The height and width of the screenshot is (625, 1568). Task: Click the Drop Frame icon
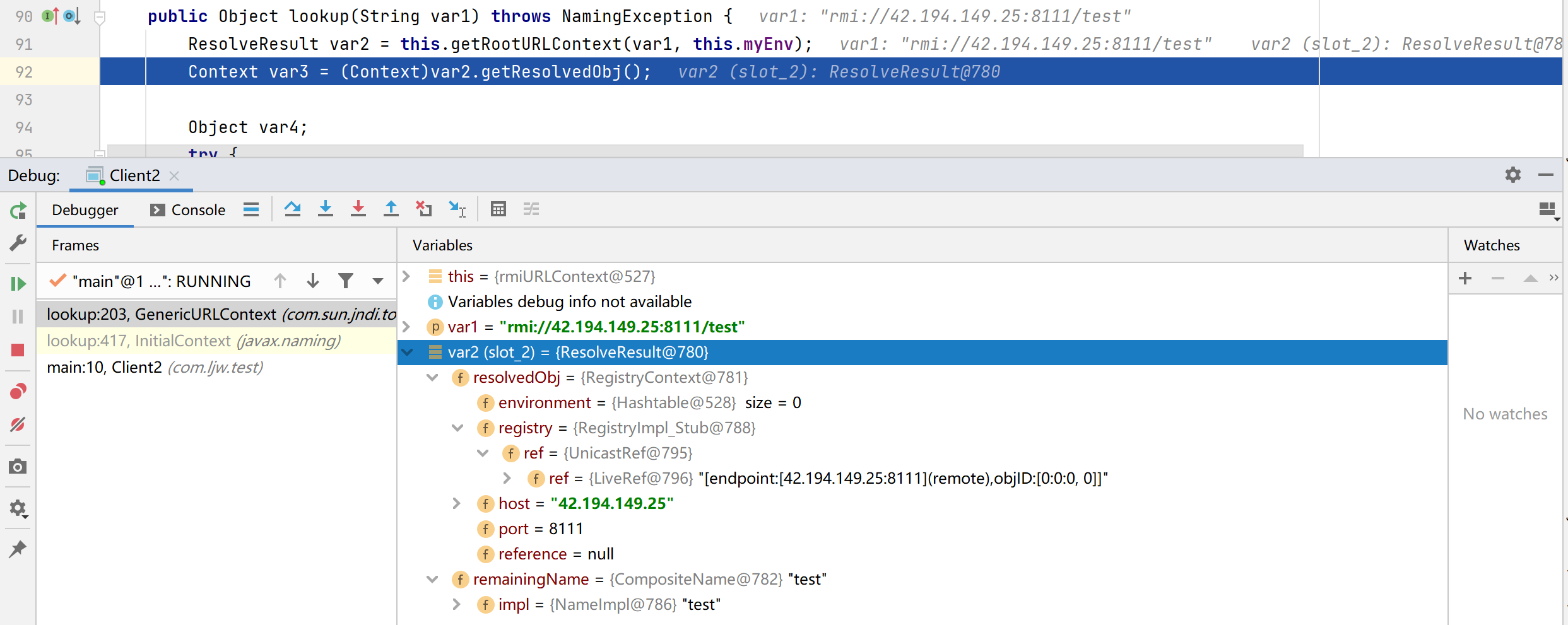[x=424, y=209]
